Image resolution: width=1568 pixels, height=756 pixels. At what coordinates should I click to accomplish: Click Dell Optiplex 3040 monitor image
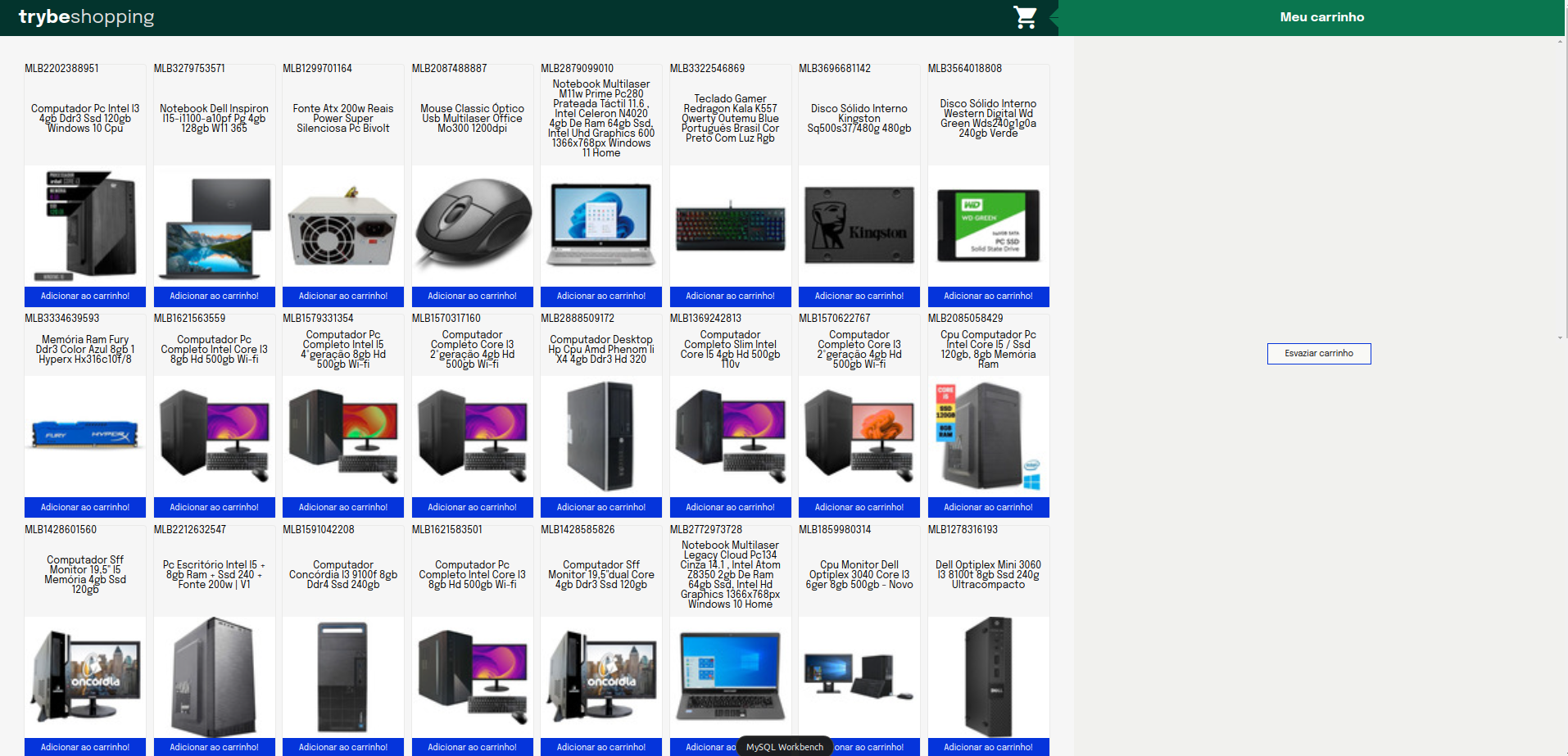coord(859,677)
